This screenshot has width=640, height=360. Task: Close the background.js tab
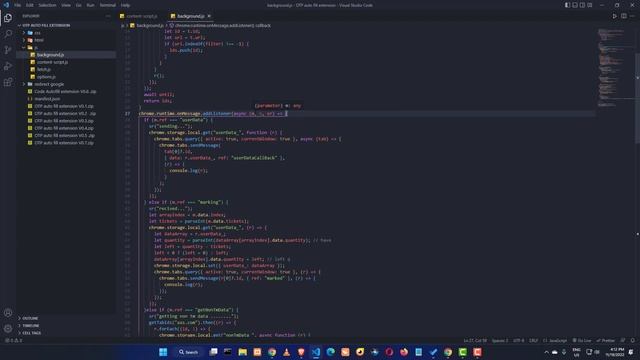point(209,16)
